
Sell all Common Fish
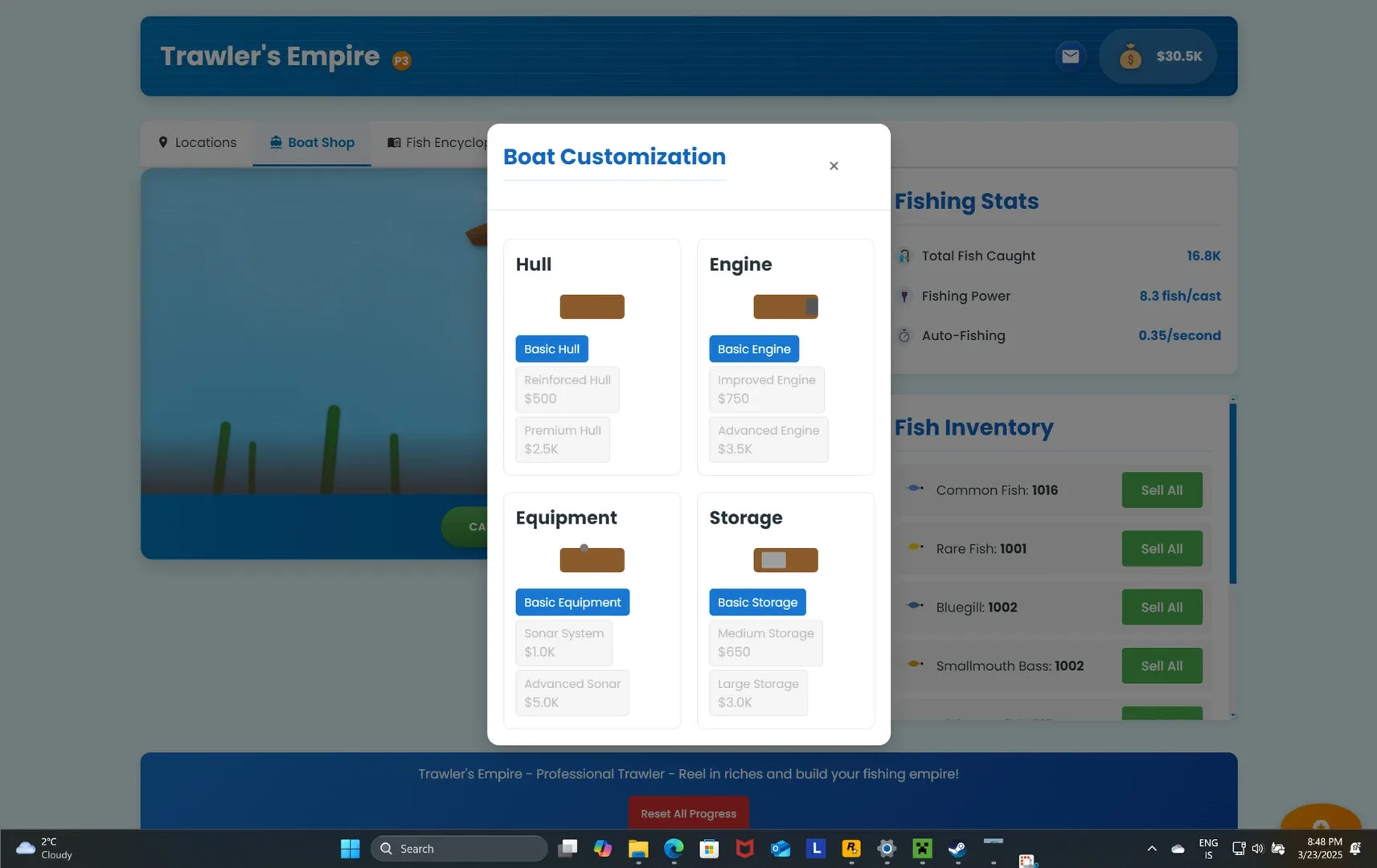[1162, 490]
